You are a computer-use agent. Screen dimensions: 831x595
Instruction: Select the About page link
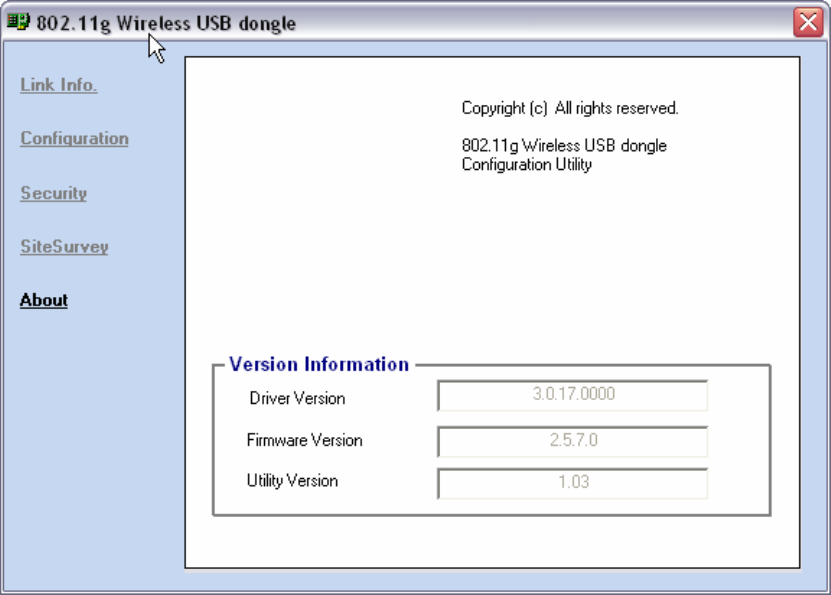point(44,300)
